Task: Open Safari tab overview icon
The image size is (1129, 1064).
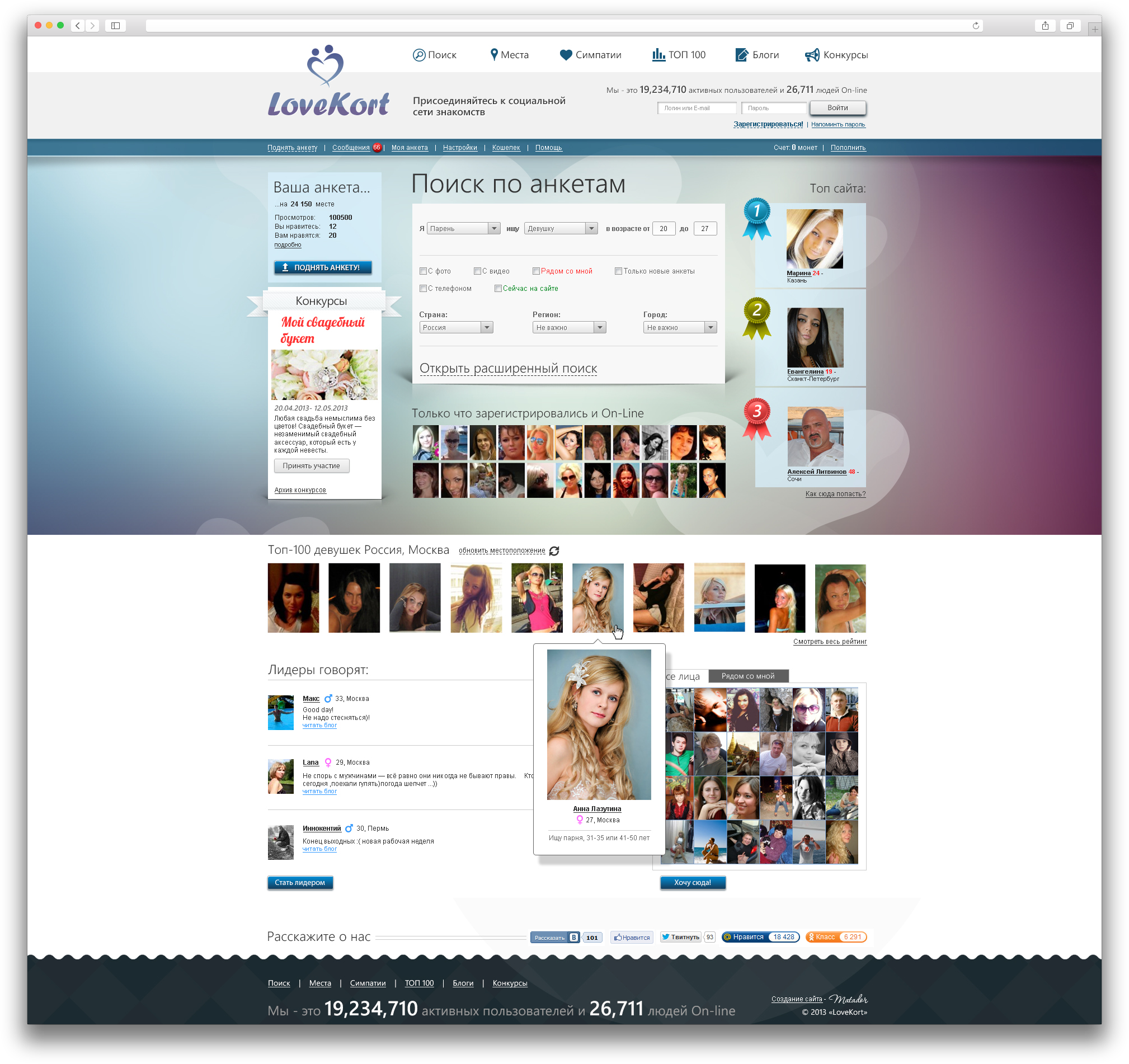Action: tap(1070, 26)
